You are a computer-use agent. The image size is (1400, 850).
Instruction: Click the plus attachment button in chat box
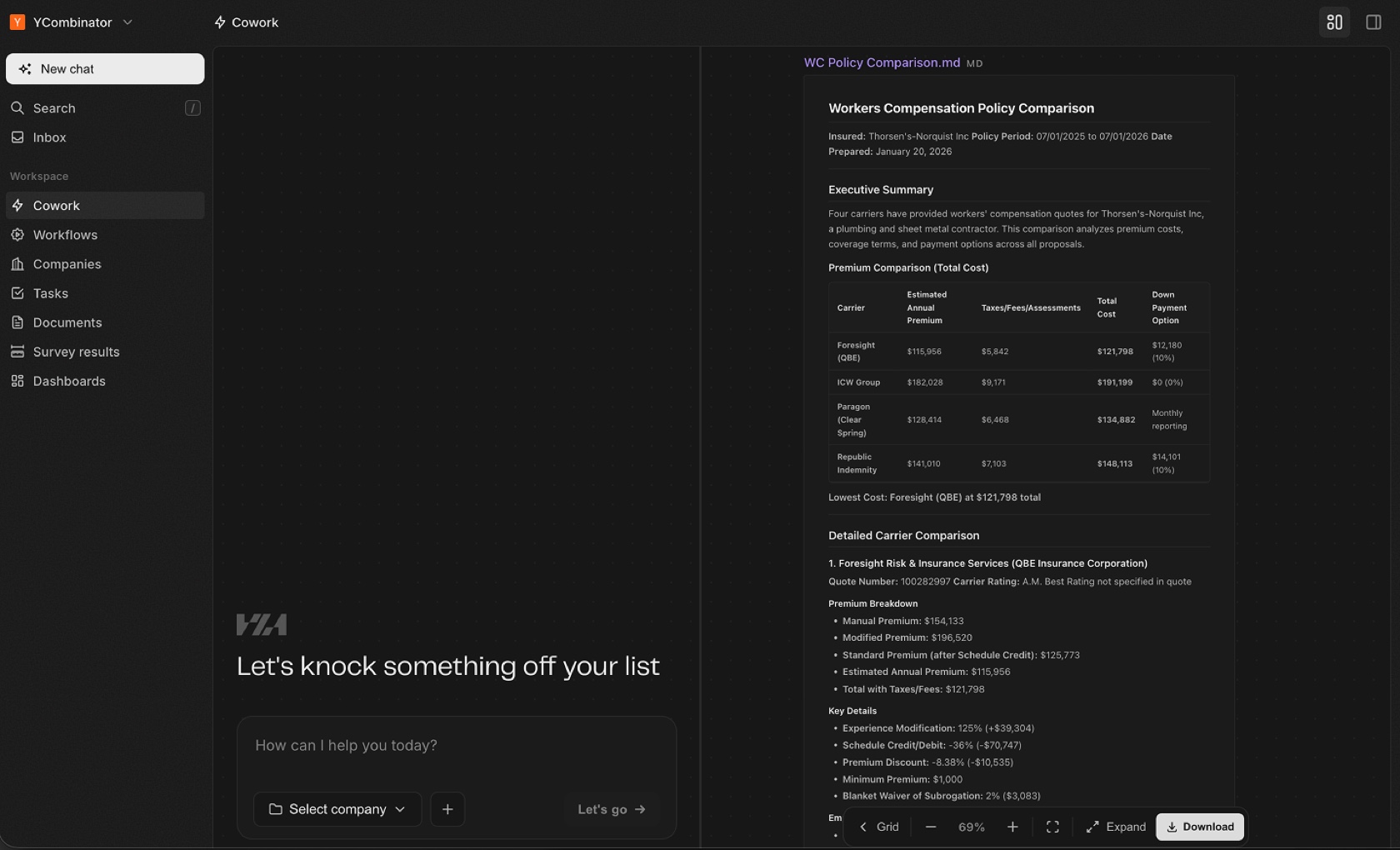point(447,809)
